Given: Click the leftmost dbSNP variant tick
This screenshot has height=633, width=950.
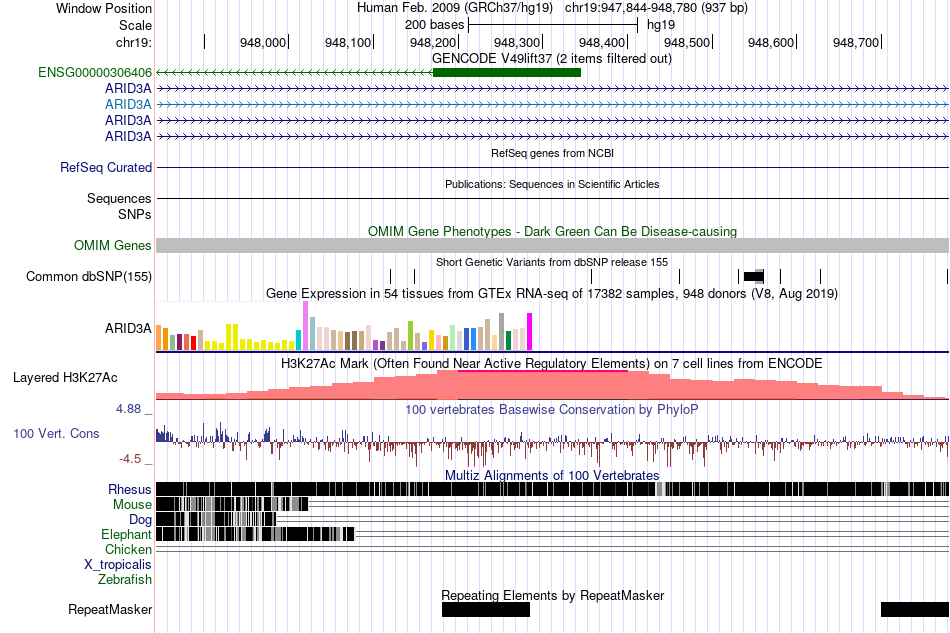Looking at the screenshot, I should (x=391, y=277).
